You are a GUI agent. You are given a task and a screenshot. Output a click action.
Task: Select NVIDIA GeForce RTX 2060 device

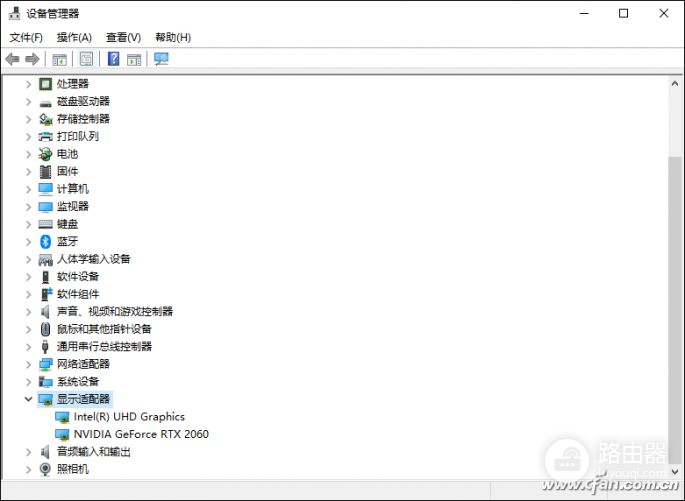click(x=141, y=434)
